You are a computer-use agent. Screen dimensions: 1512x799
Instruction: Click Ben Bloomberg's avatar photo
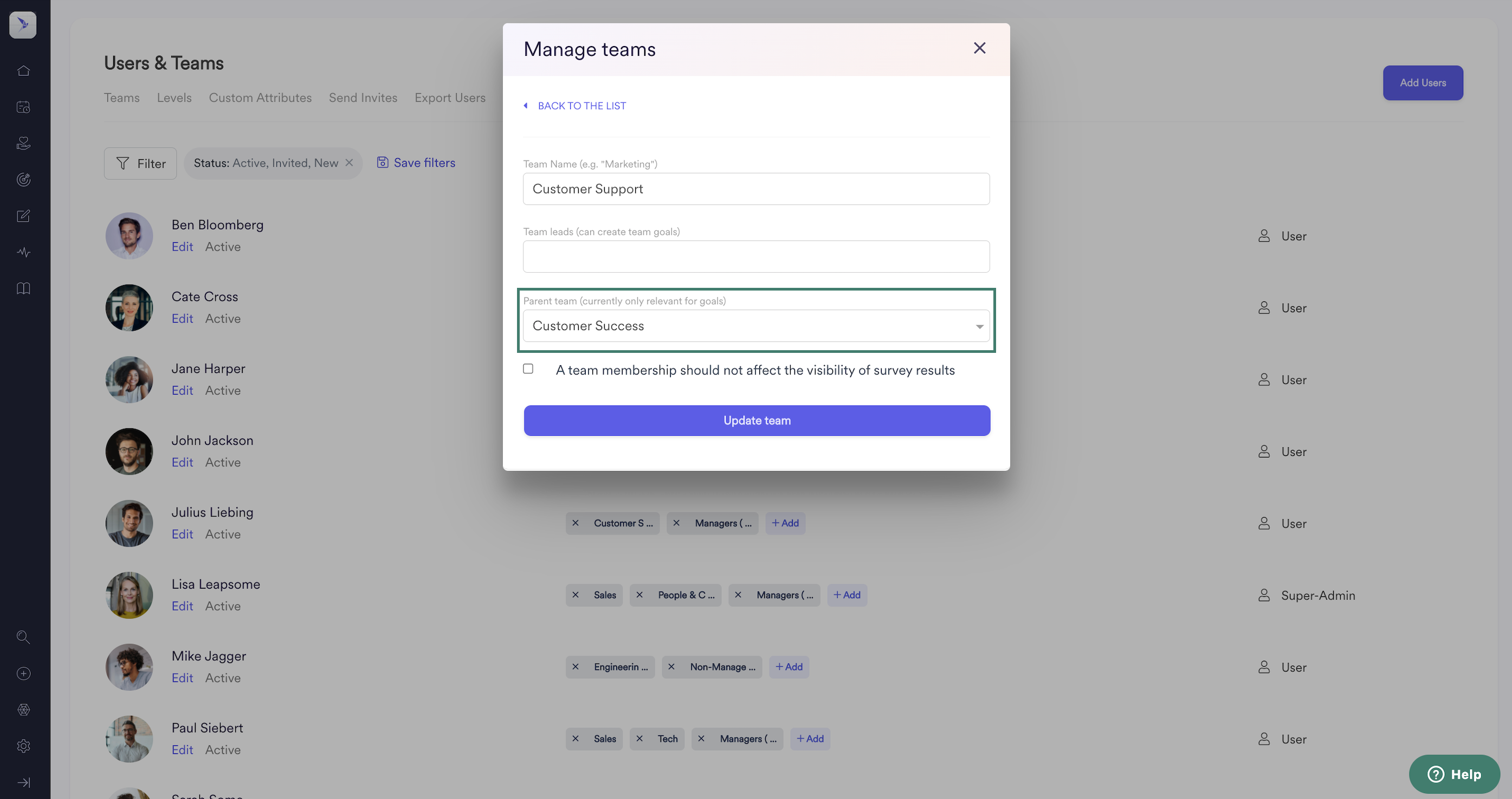tap(129, 235)
